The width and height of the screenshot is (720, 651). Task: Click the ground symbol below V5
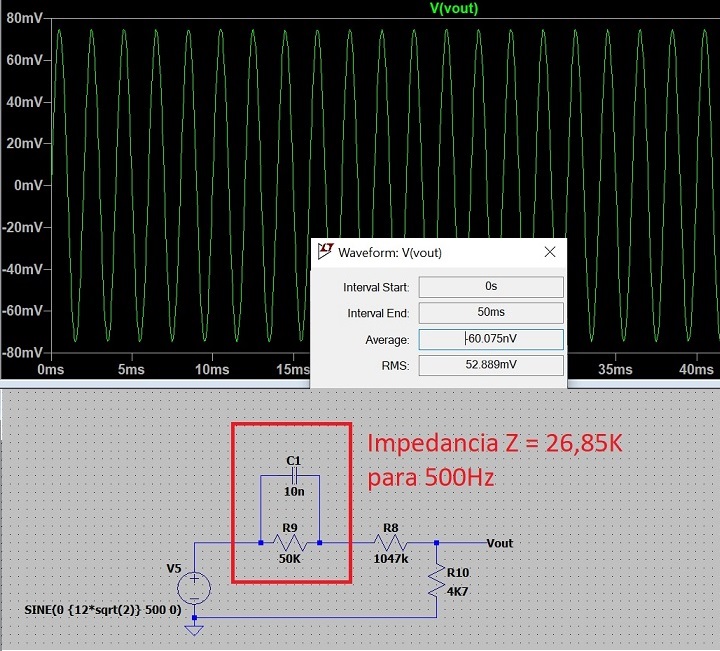pos(194,631)
